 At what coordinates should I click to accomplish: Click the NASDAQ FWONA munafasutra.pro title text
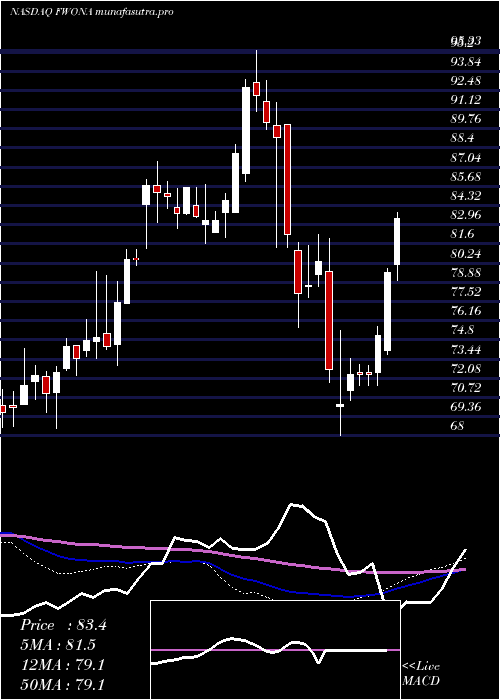coord(92,12)
